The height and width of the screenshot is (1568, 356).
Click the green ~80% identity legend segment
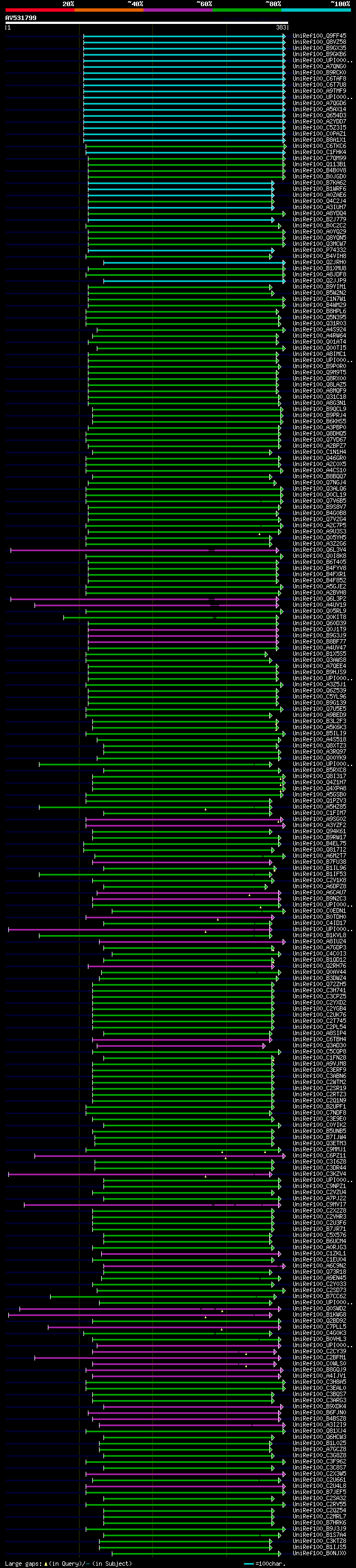click(x=246, y=10)
